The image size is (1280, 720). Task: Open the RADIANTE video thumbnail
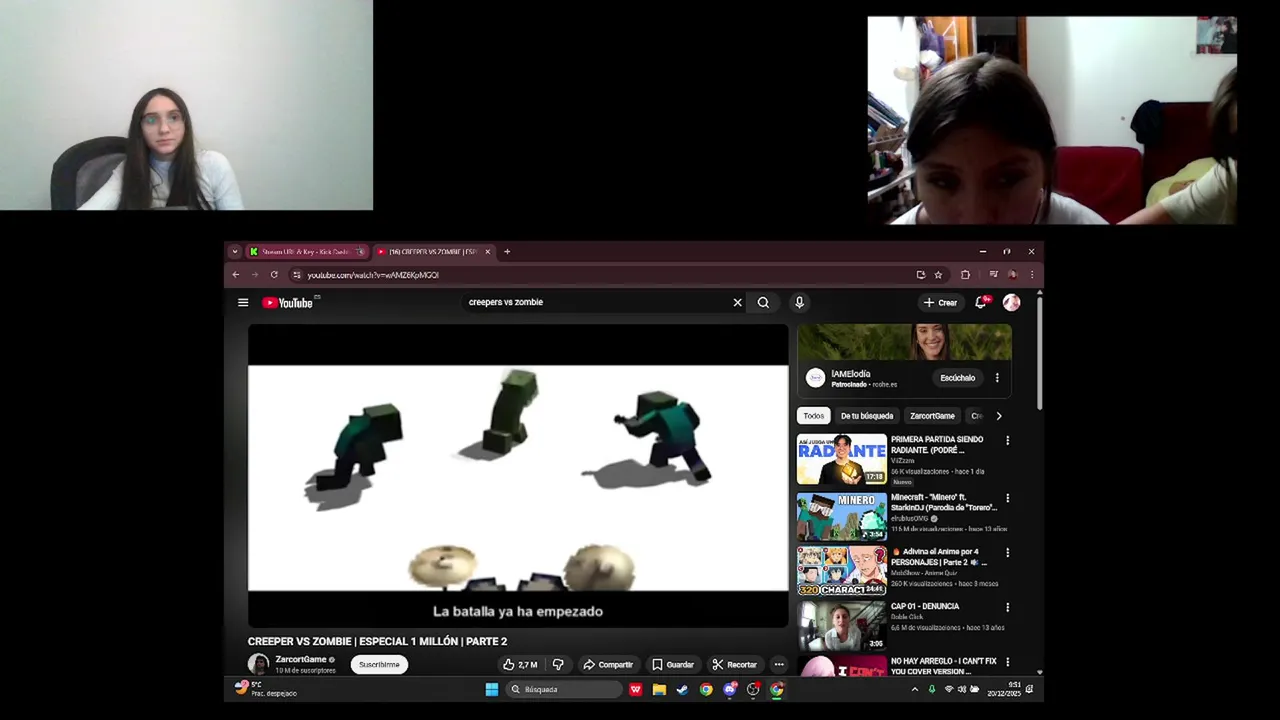841,459
